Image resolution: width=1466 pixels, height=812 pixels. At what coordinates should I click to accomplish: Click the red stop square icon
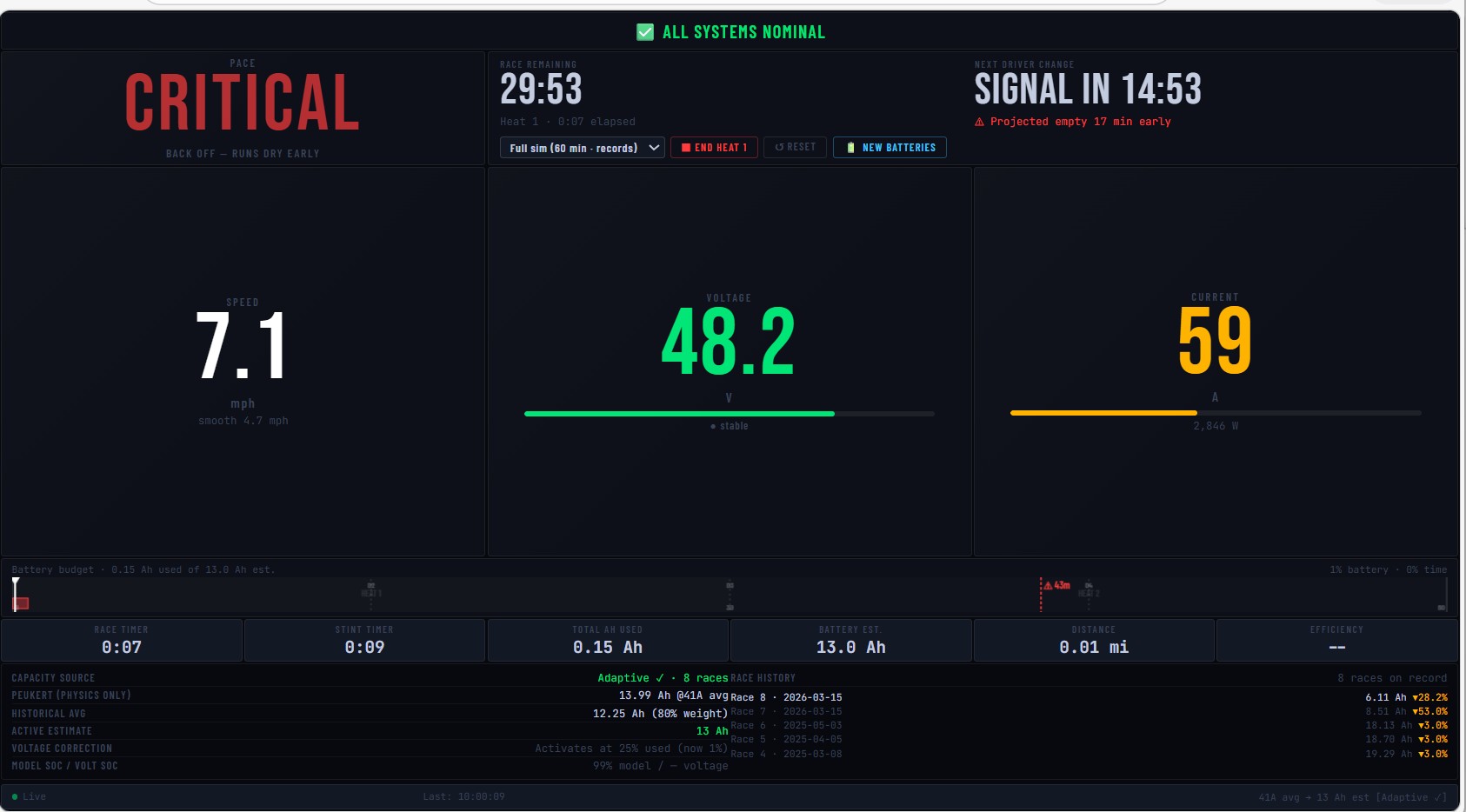click(x=686, y=148)
